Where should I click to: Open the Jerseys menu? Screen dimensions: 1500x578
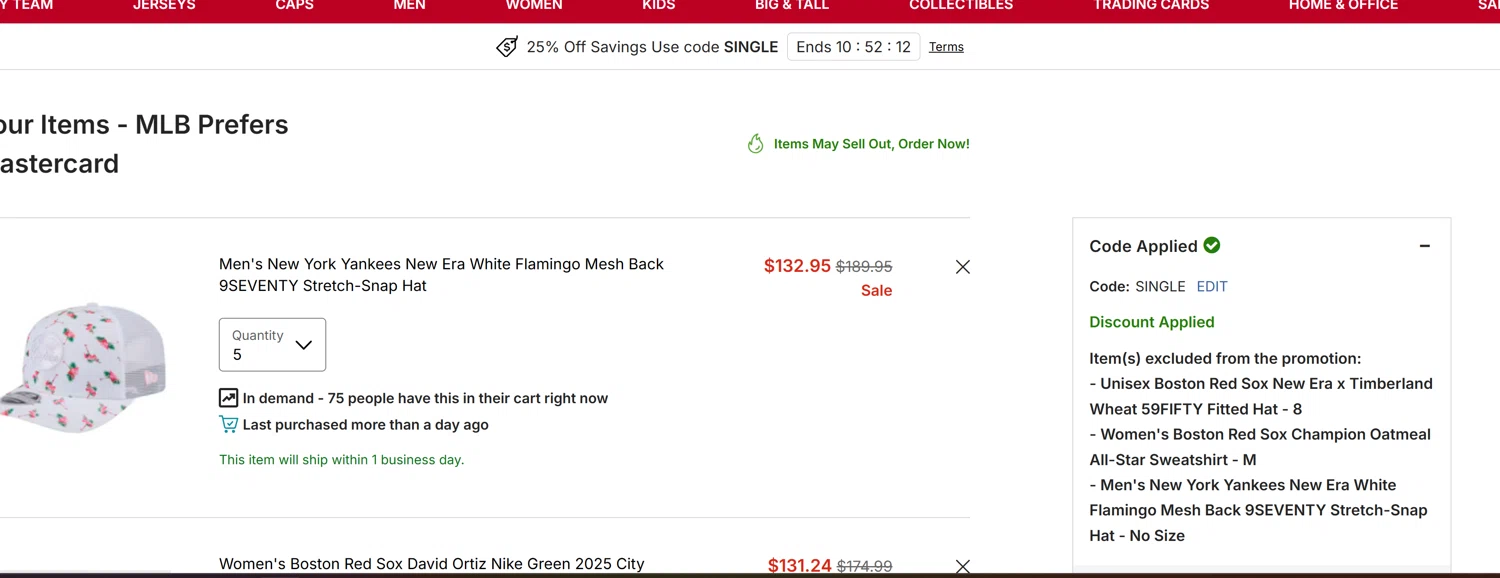(x=164, y=5)
